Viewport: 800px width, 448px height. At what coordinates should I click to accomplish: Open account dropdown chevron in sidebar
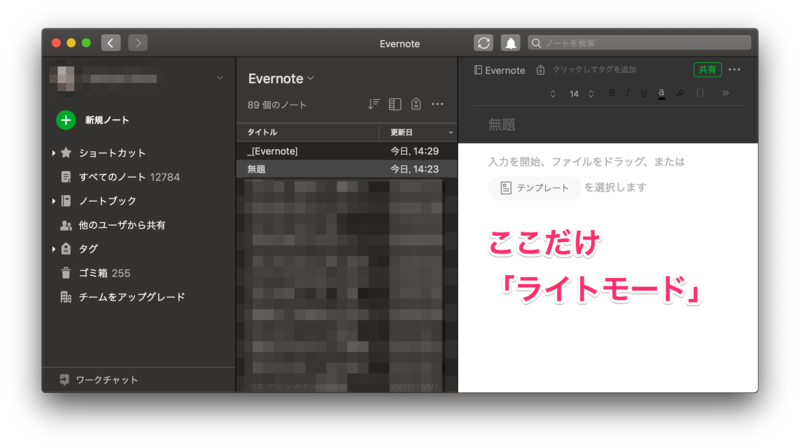click(220, 78)
